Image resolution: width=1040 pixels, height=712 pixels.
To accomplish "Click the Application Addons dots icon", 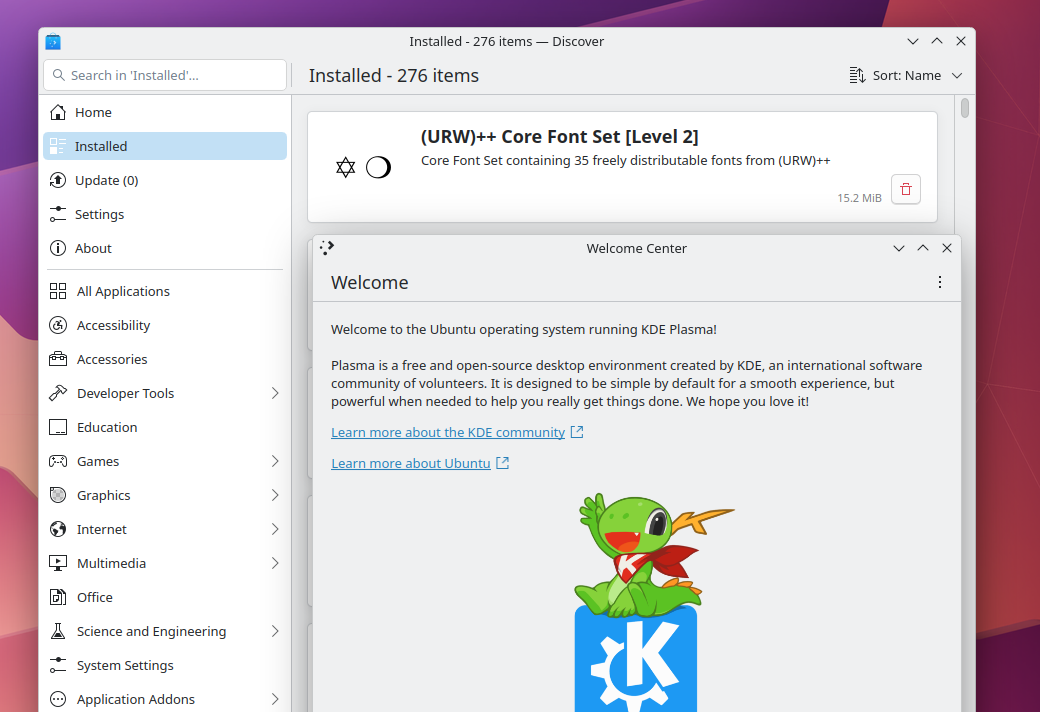I will pos(58,699).
